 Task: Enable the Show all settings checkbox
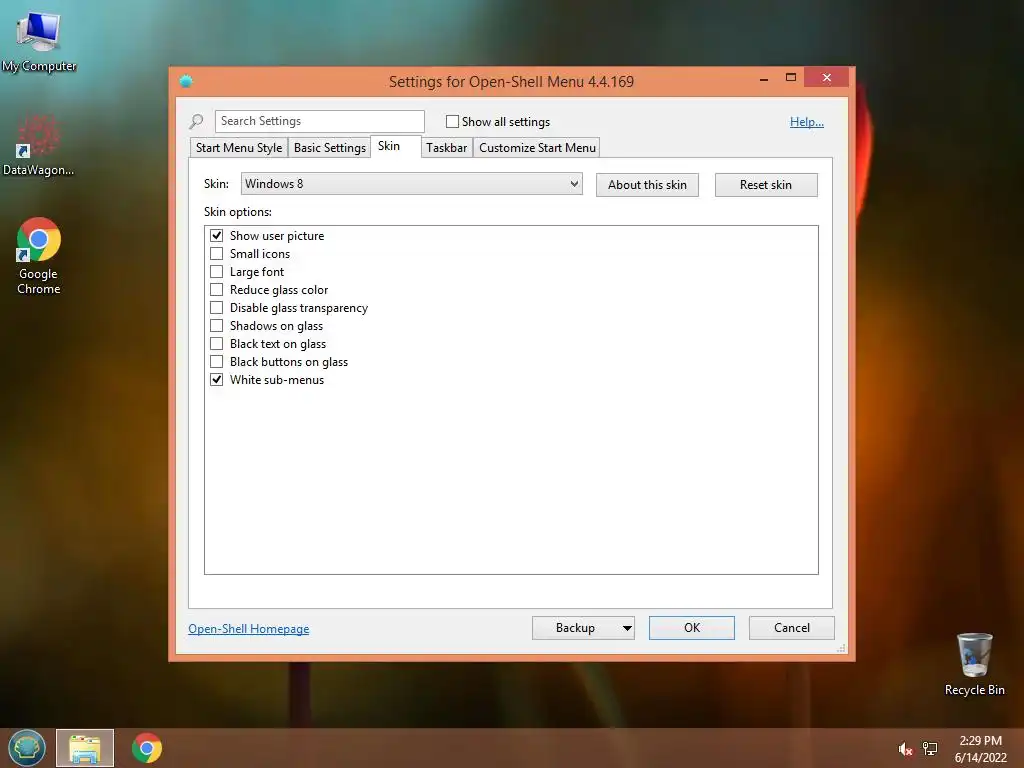[x=452, y=121]
